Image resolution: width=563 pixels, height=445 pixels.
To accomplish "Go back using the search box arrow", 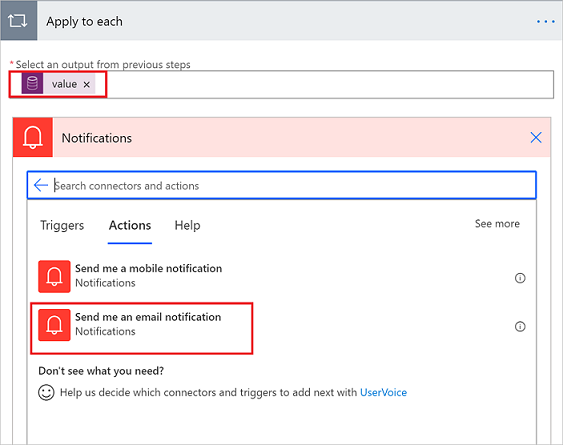I will coord(41,185).
